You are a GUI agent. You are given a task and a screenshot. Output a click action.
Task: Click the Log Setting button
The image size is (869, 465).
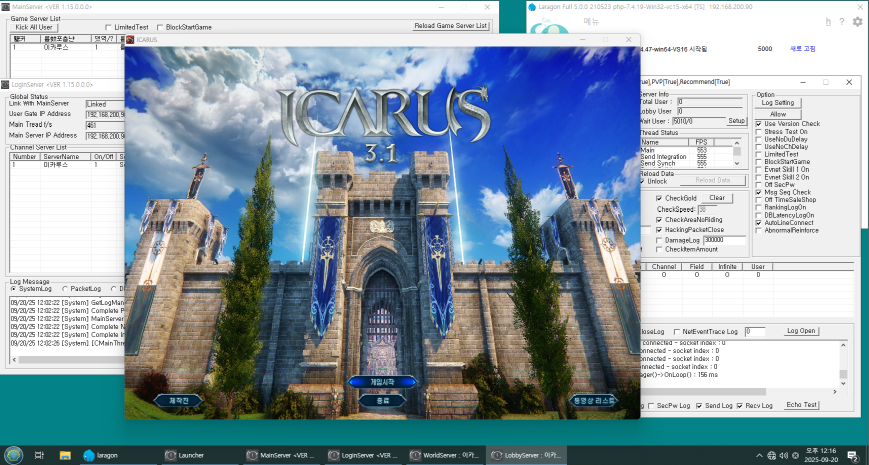(x=778, y=102)
